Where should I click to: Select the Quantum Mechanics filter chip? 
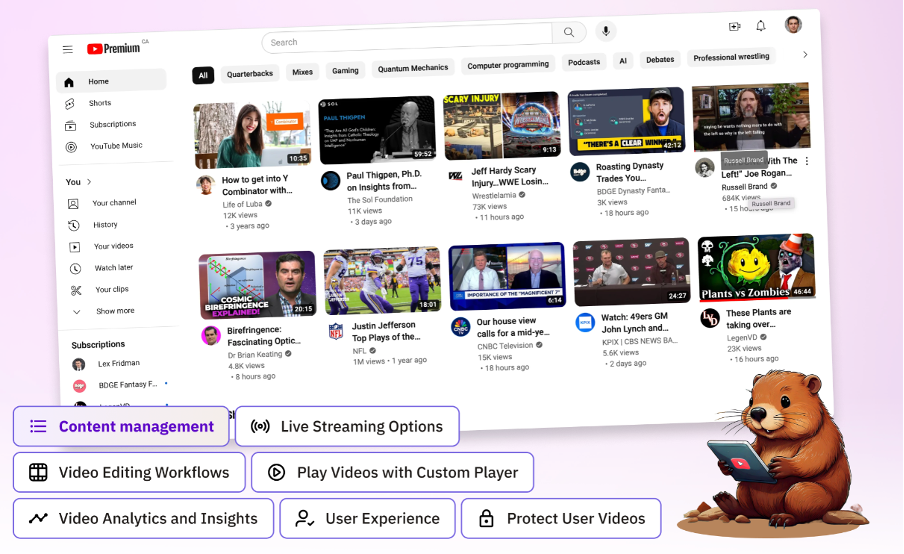pos(413,68)
